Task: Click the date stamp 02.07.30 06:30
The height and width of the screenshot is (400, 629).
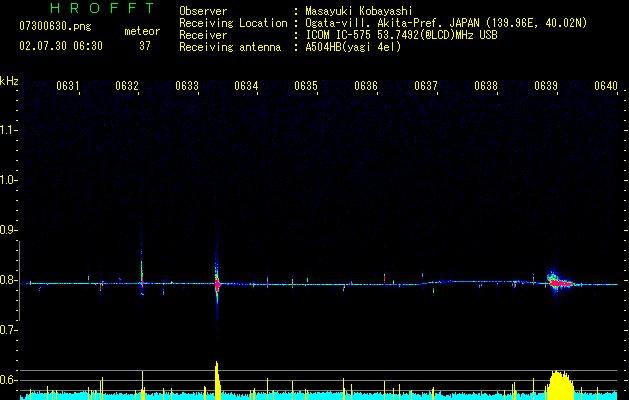Action: 61,46
